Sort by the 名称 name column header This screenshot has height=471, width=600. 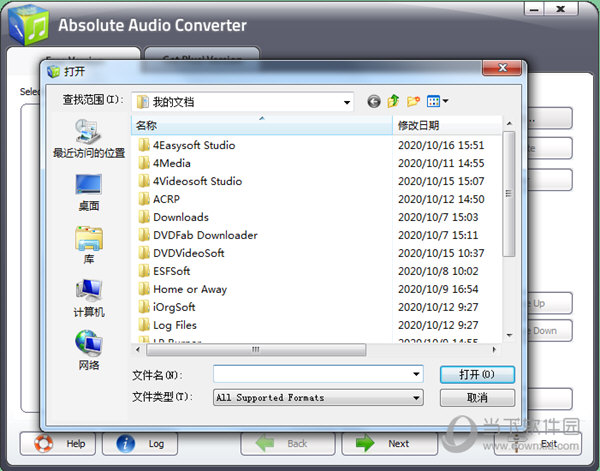click(x=262, y=125)
